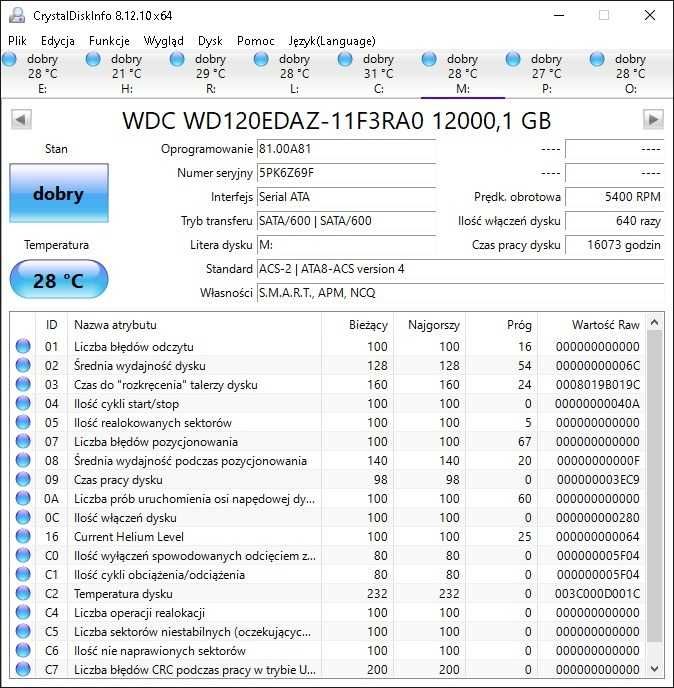The image size is (674, 688).
Task: Click the blue 'dobry' health status button
Action: [59, 193]
